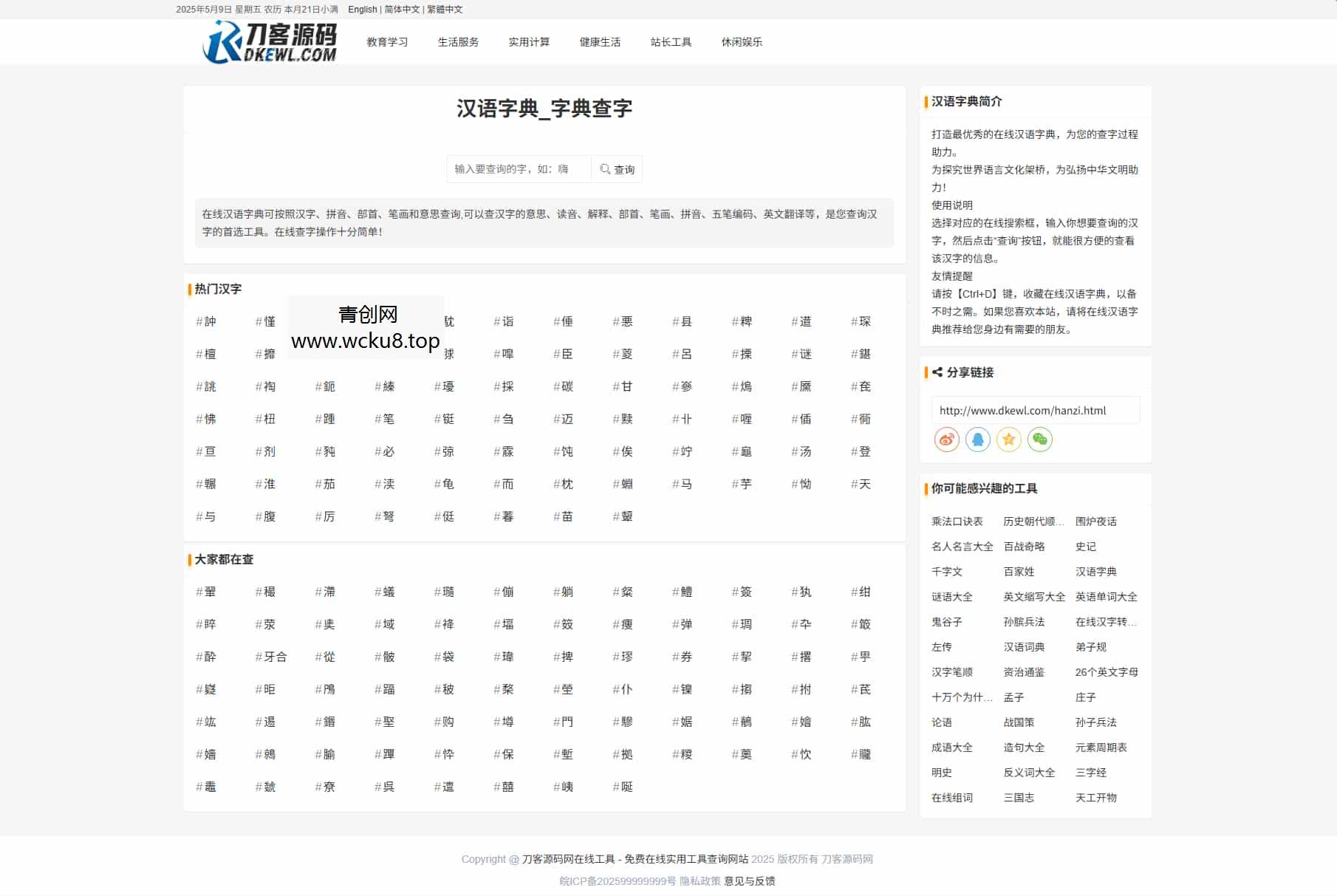Open the 健康生活 navigation dropdown
This screenshot has width=1337, height=896.
click(600, 42)
